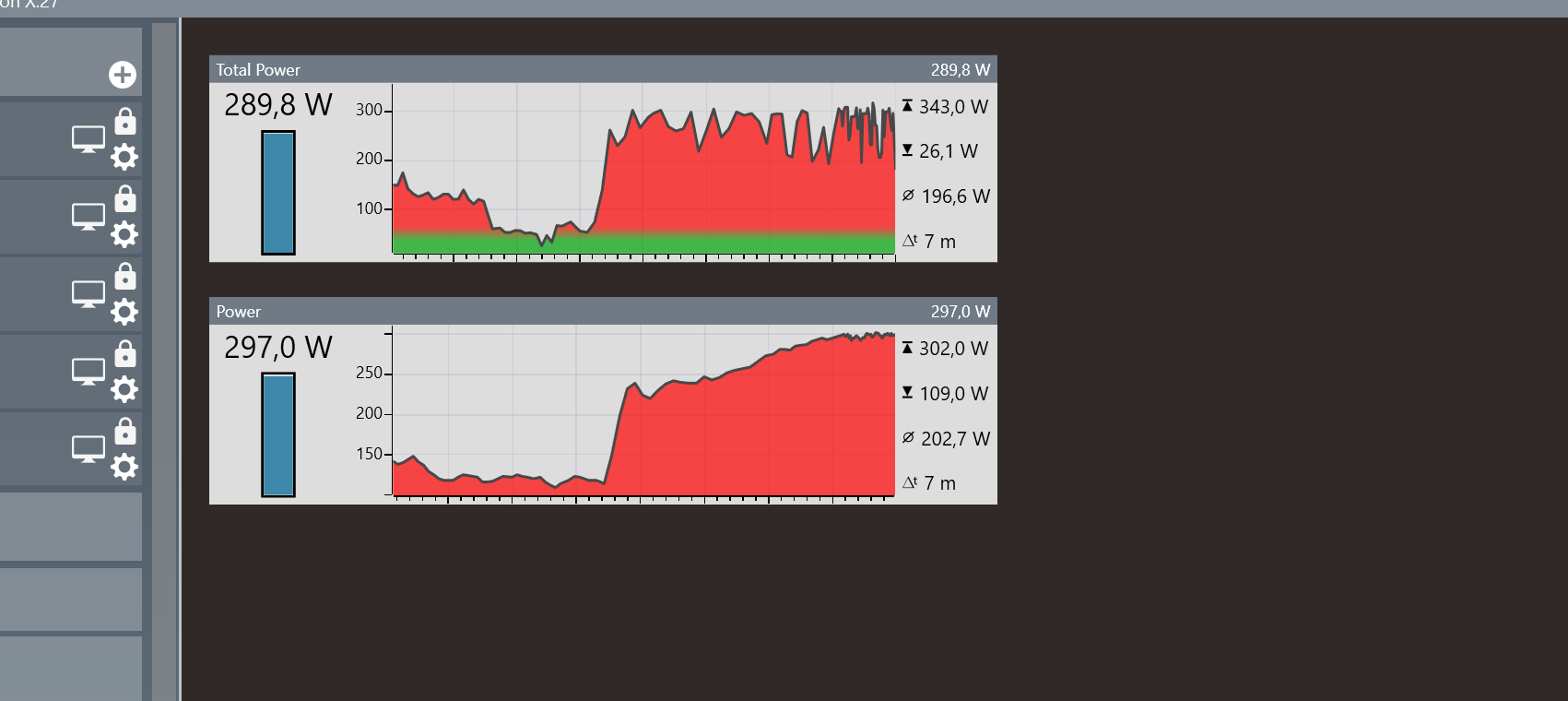Click the 343,0 W maximum value
The height and width of the screenshot is (701, 1568).
pos(953,107)
